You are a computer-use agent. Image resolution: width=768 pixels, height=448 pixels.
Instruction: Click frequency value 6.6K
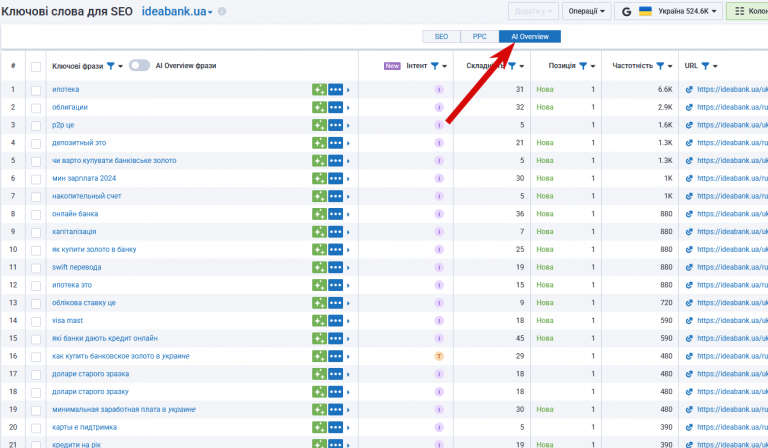point(665,90)
